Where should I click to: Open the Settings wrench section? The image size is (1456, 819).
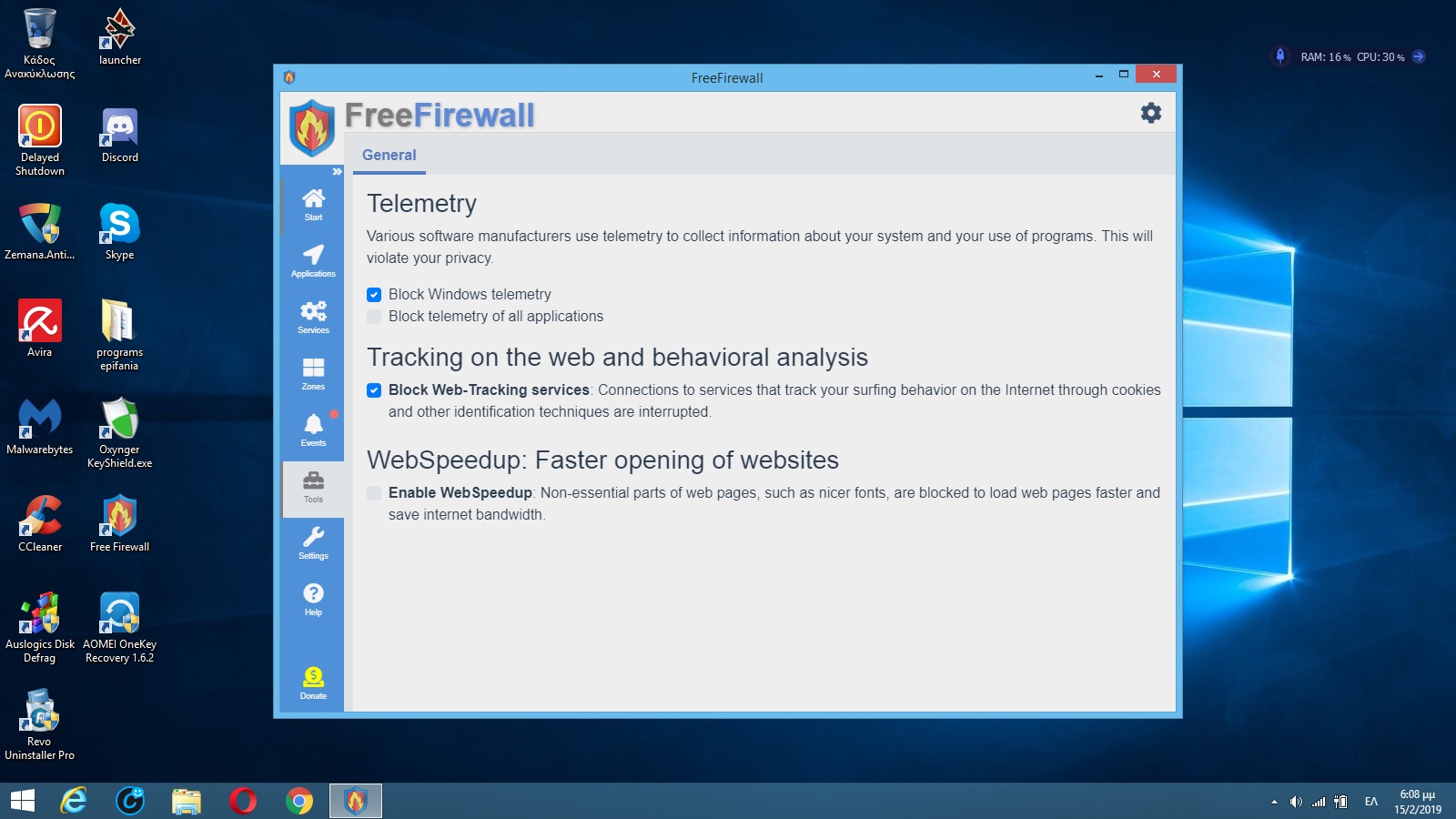tap(313, 544)
